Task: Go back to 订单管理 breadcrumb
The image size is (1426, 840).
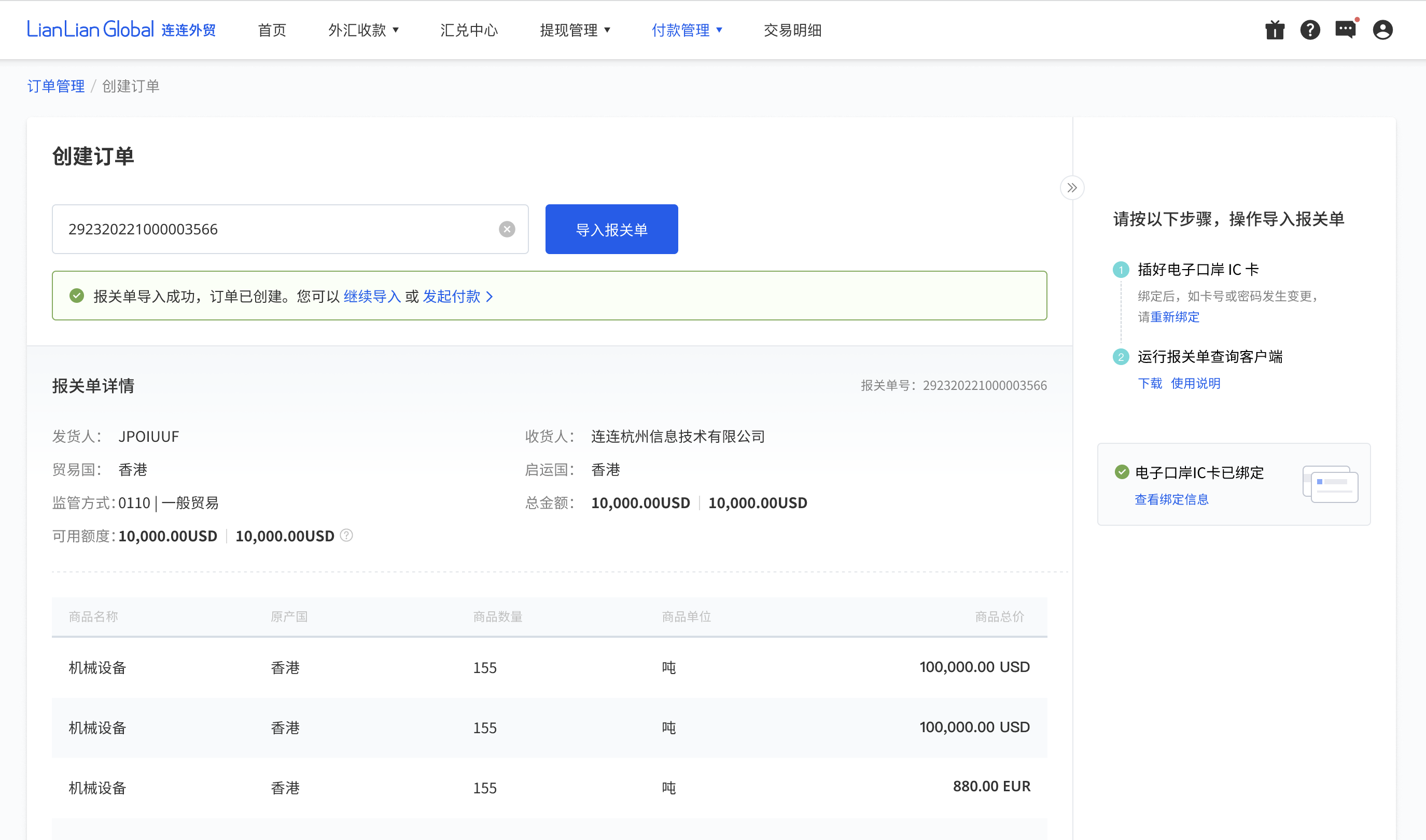Action: [x=55, y=86]
